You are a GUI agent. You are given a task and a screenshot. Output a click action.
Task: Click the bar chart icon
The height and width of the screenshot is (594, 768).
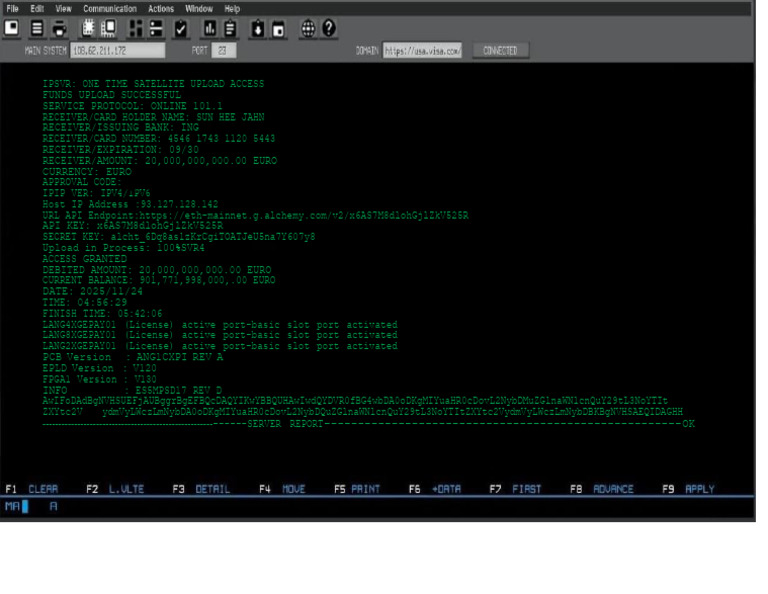(x=210, y=28)
